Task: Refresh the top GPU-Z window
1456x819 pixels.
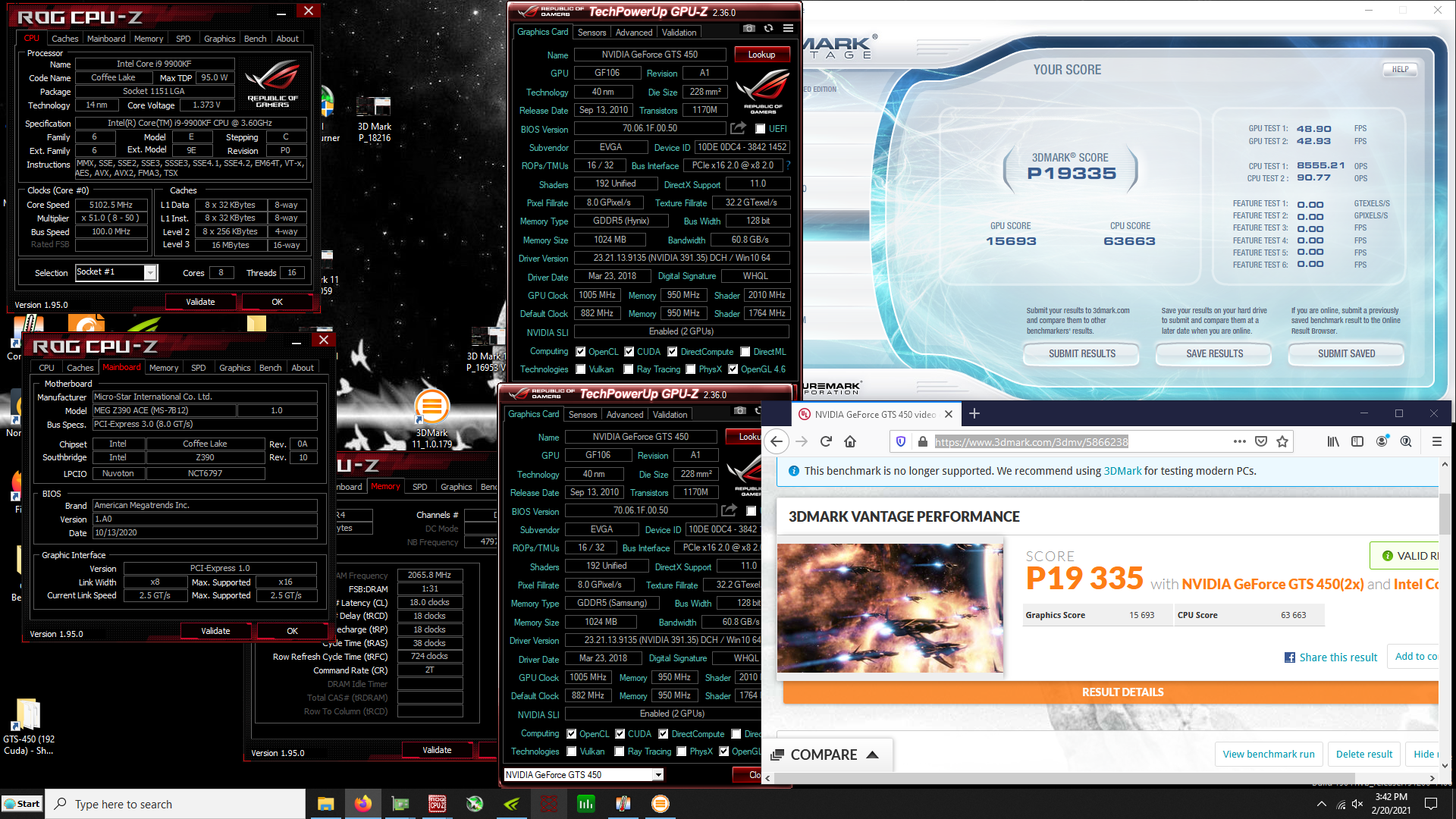Action: [x=768, y=28]
